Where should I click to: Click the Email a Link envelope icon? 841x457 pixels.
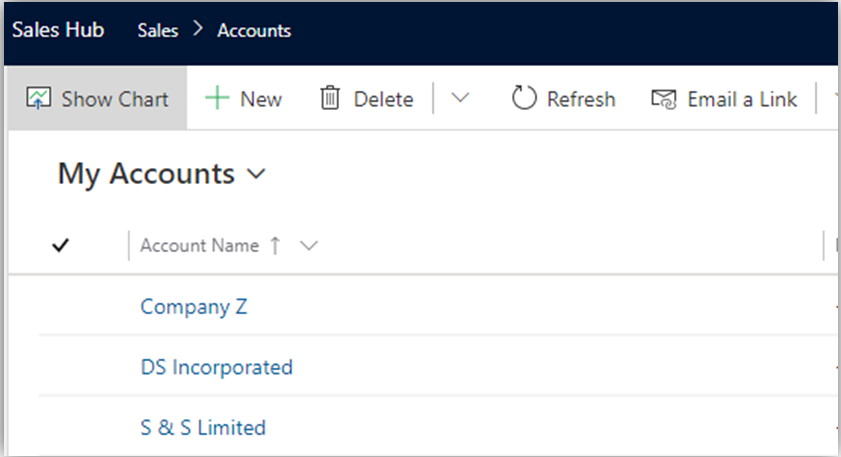663,99
